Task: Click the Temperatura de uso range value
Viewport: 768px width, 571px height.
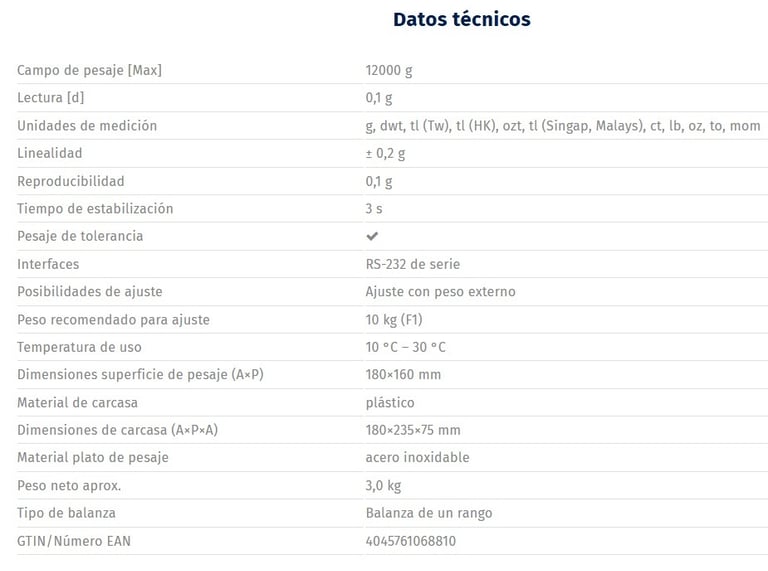Action: tap(405, 347)
